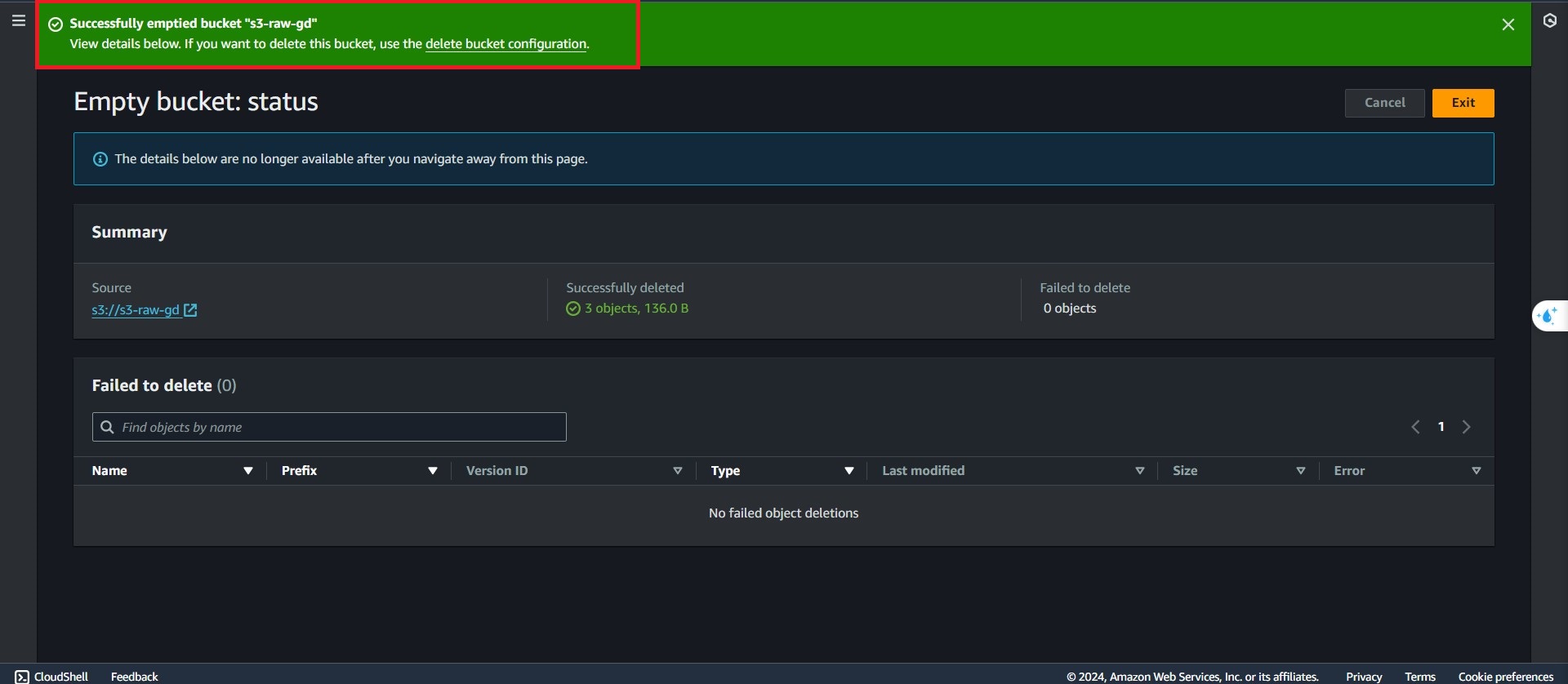This screenshot has width=1568, height=684.
Task: Open the hexagon panel icon at top right
Action: tap(1549, 21)
